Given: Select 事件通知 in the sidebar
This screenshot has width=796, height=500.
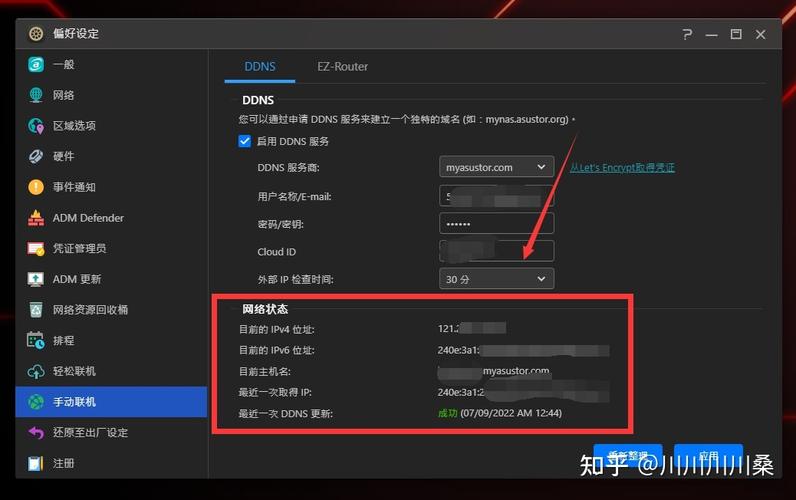Looking at the screenshot, I should click(x=111, y=187).
